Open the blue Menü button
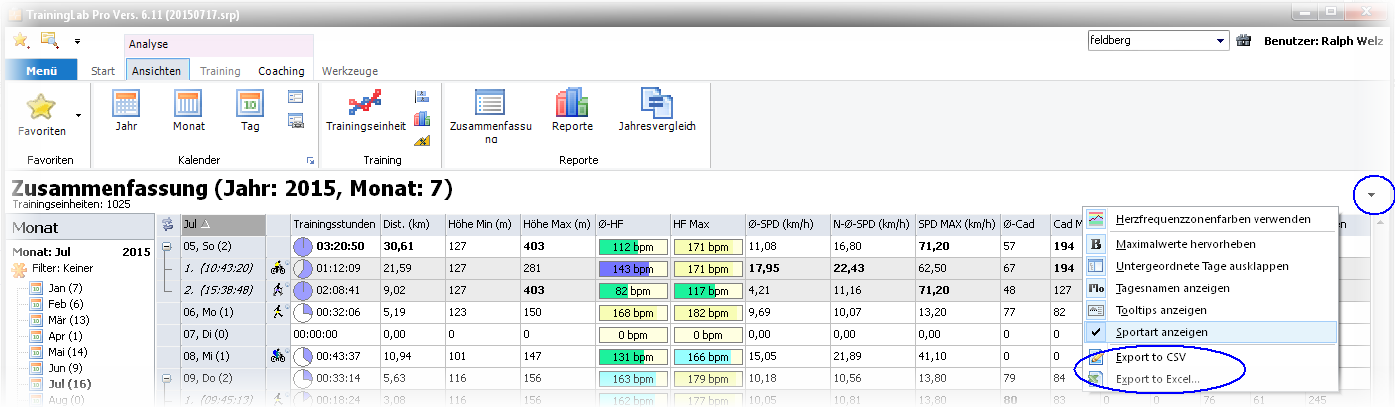The height and width of the screenshot is (407, 1395). [41, 71]
